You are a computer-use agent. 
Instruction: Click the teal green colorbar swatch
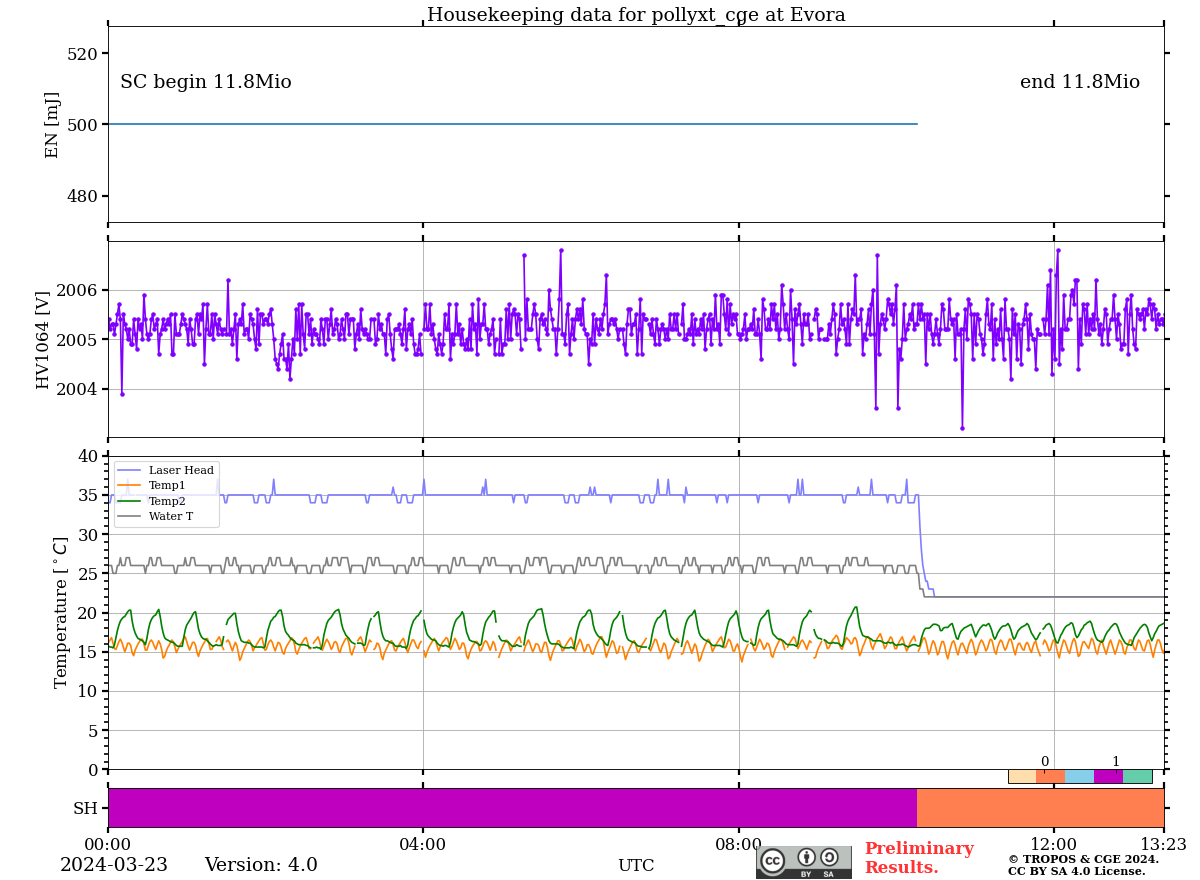(1137, 776)
